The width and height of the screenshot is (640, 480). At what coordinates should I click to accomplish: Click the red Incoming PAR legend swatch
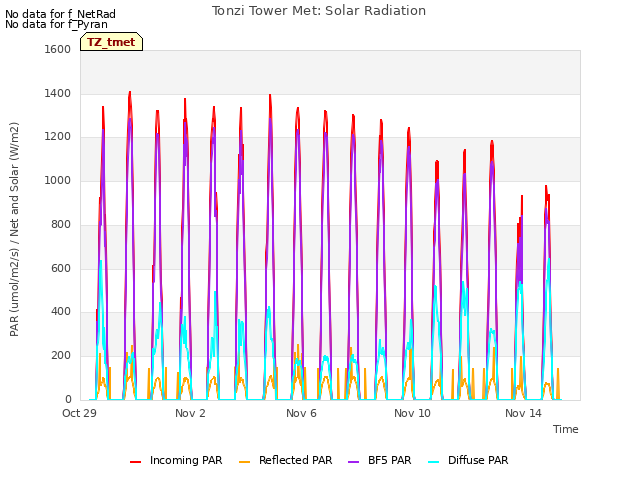pos(136,462)
